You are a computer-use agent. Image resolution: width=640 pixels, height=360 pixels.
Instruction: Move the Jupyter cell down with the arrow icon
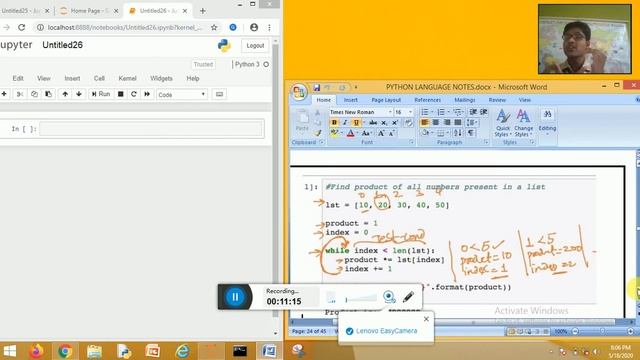[x=79, y=94]
